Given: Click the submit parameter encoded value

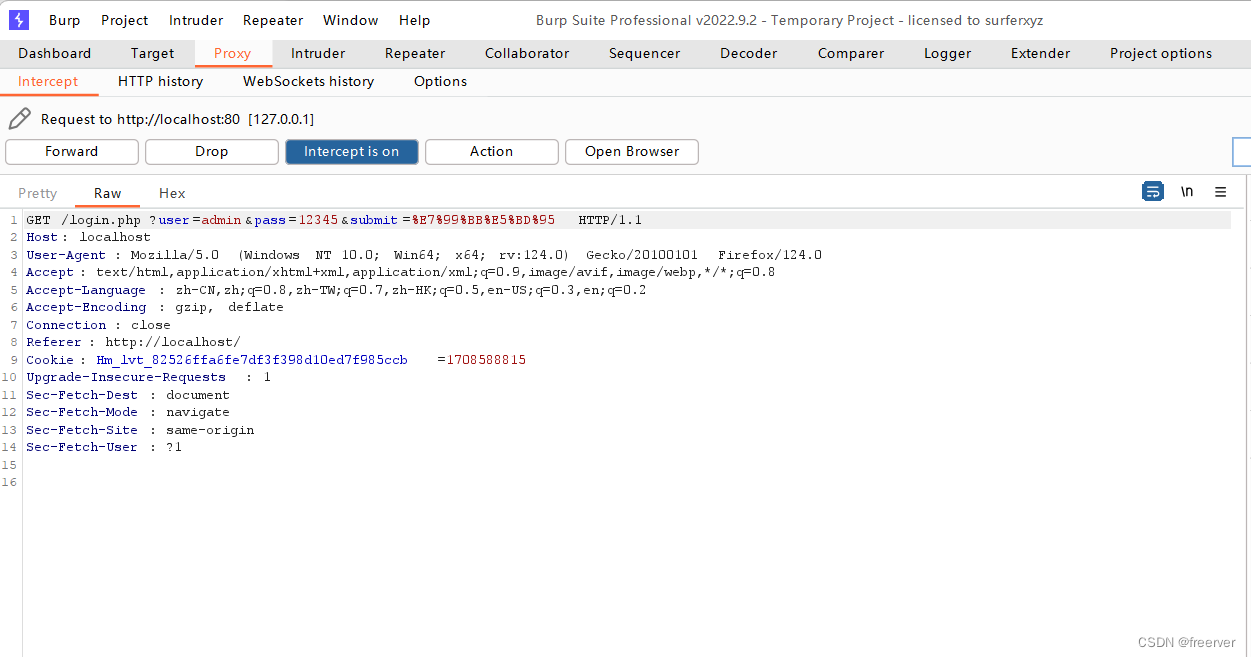Looking at the screenshot, I should 484,220.
